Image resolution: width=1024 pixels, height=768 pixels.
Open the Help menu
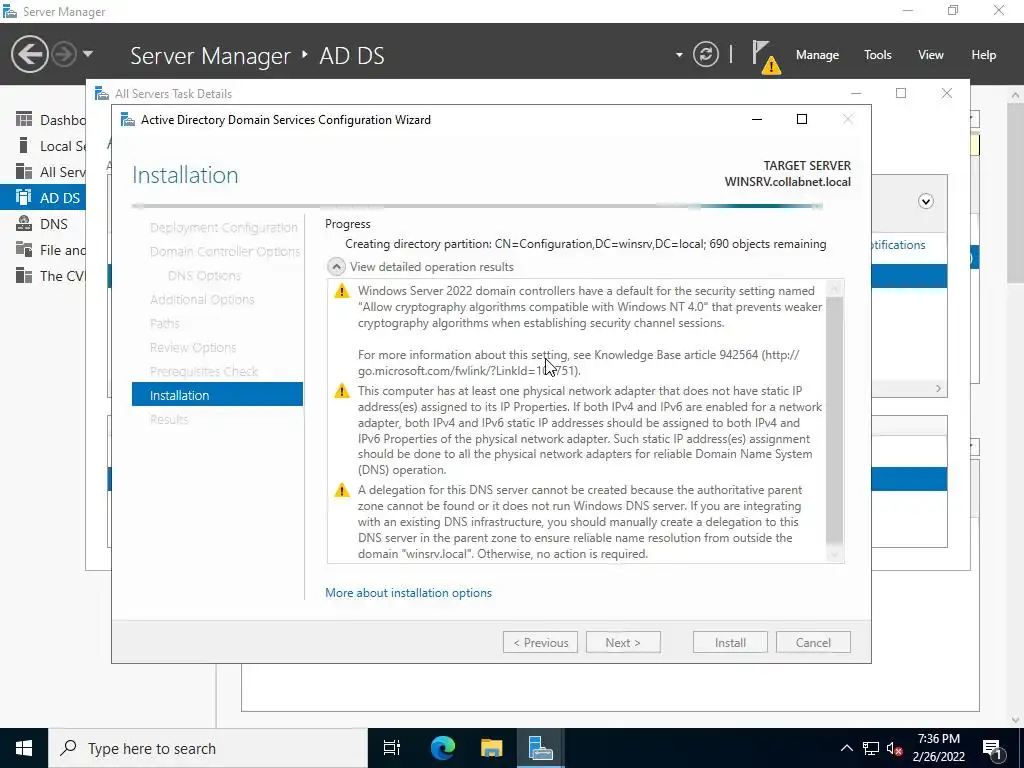(983, 55)
